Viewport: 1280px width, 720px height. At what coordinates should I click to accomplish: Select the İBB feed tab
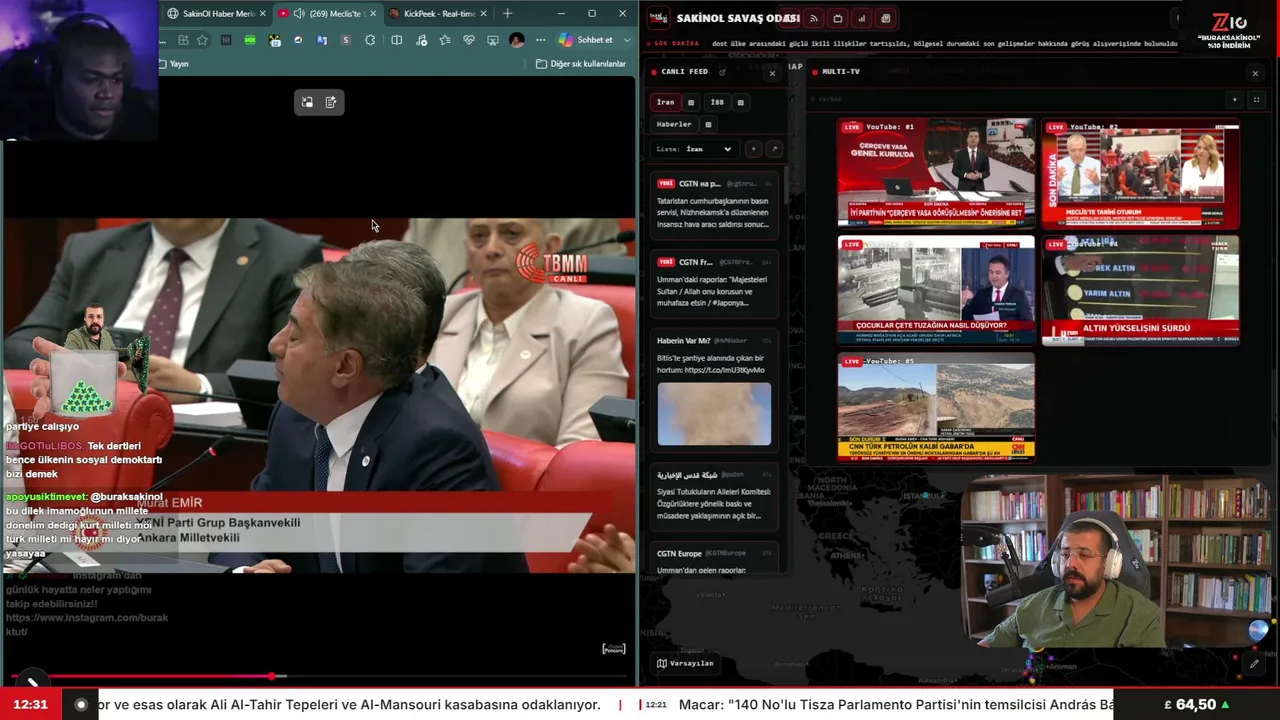pyautogui.click(x=717, y=102)
